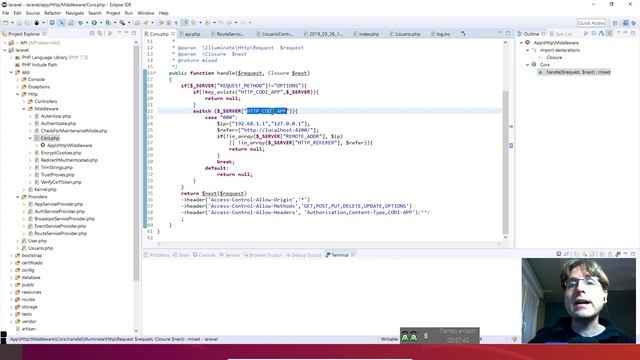Image resolution: width=640 pixels, height=360 pixels.
Task: Maximize the editor area
Action: (508, 33)
